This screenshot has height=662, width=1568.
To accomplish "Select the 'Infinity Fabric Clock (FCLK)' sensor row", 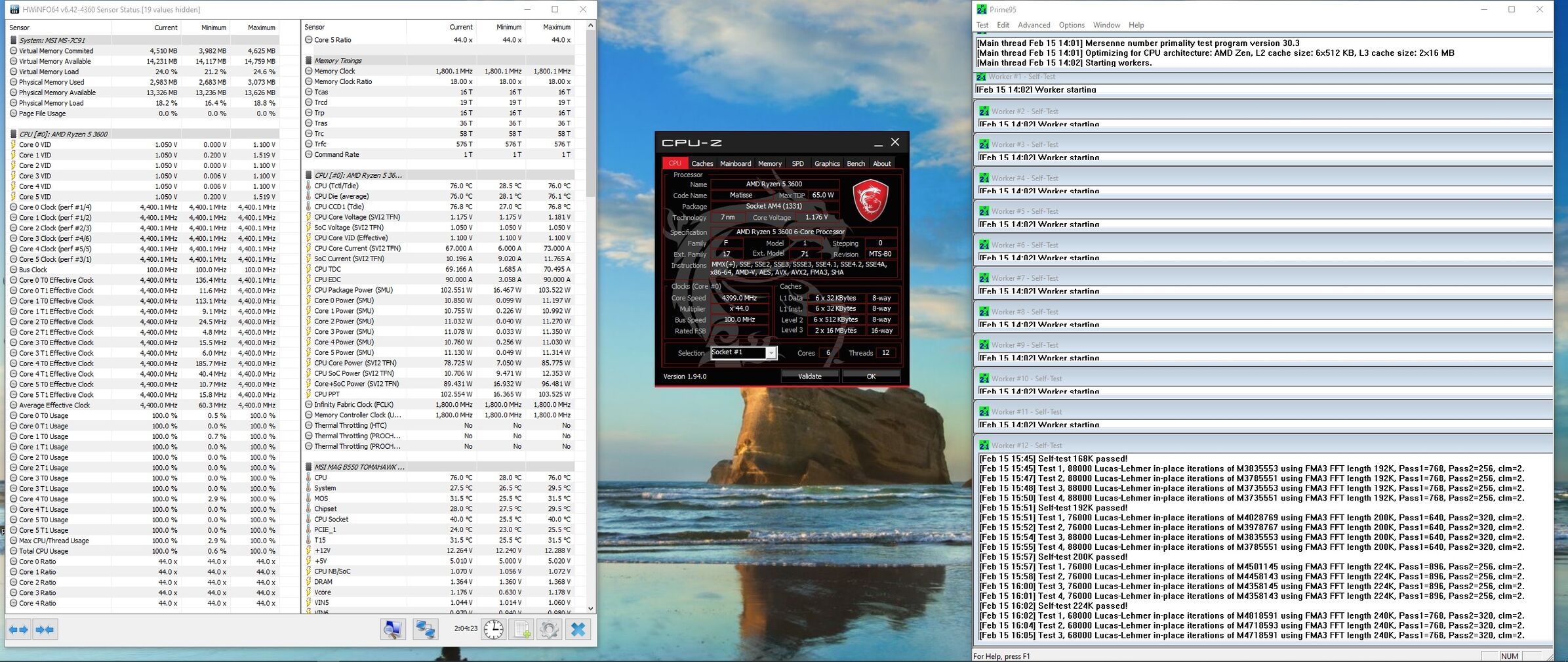I will (439, 404).
